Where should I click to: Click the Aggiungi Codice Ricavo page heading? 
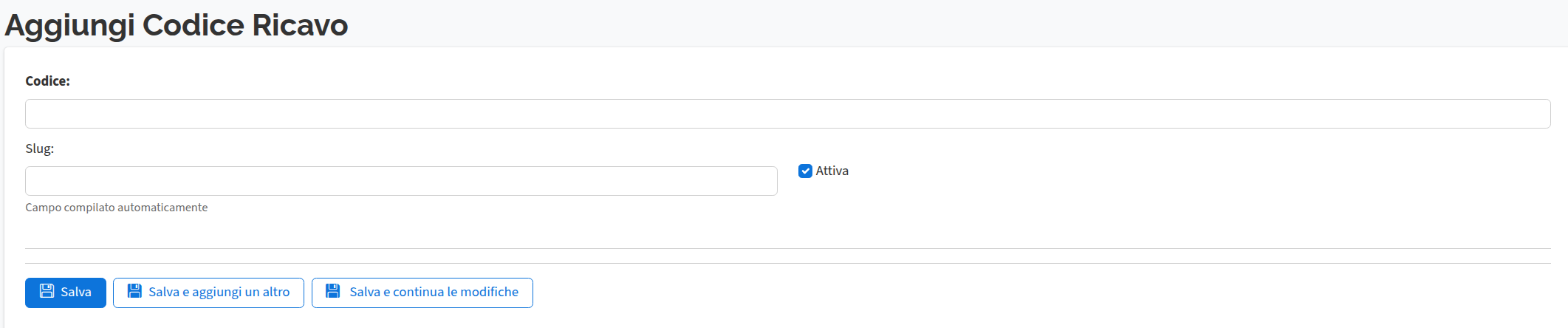point(176,25)
